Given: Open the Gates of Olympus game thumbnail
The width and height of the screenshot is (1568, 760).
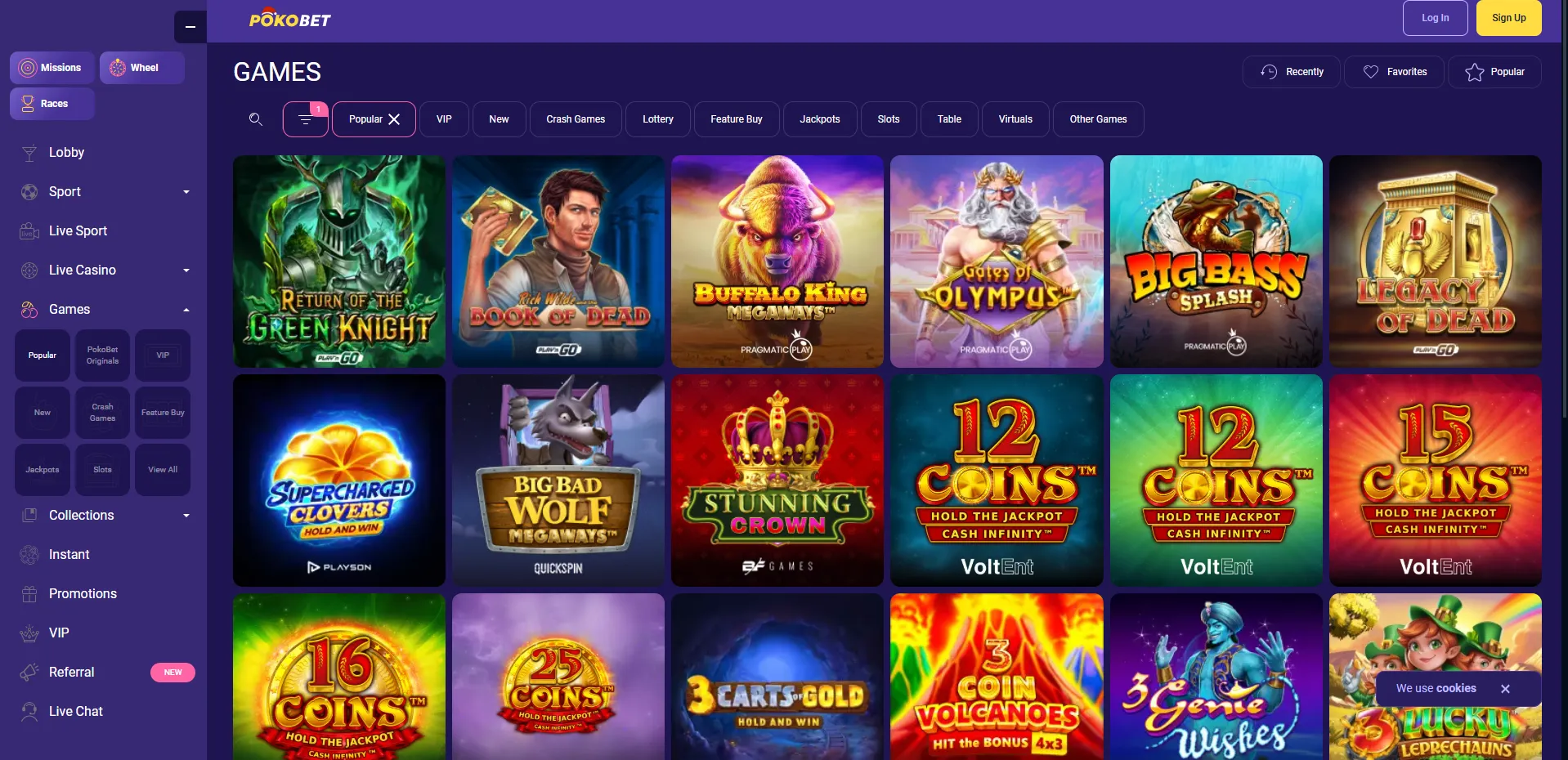Looking at the screenshot, I should point(997,262).
